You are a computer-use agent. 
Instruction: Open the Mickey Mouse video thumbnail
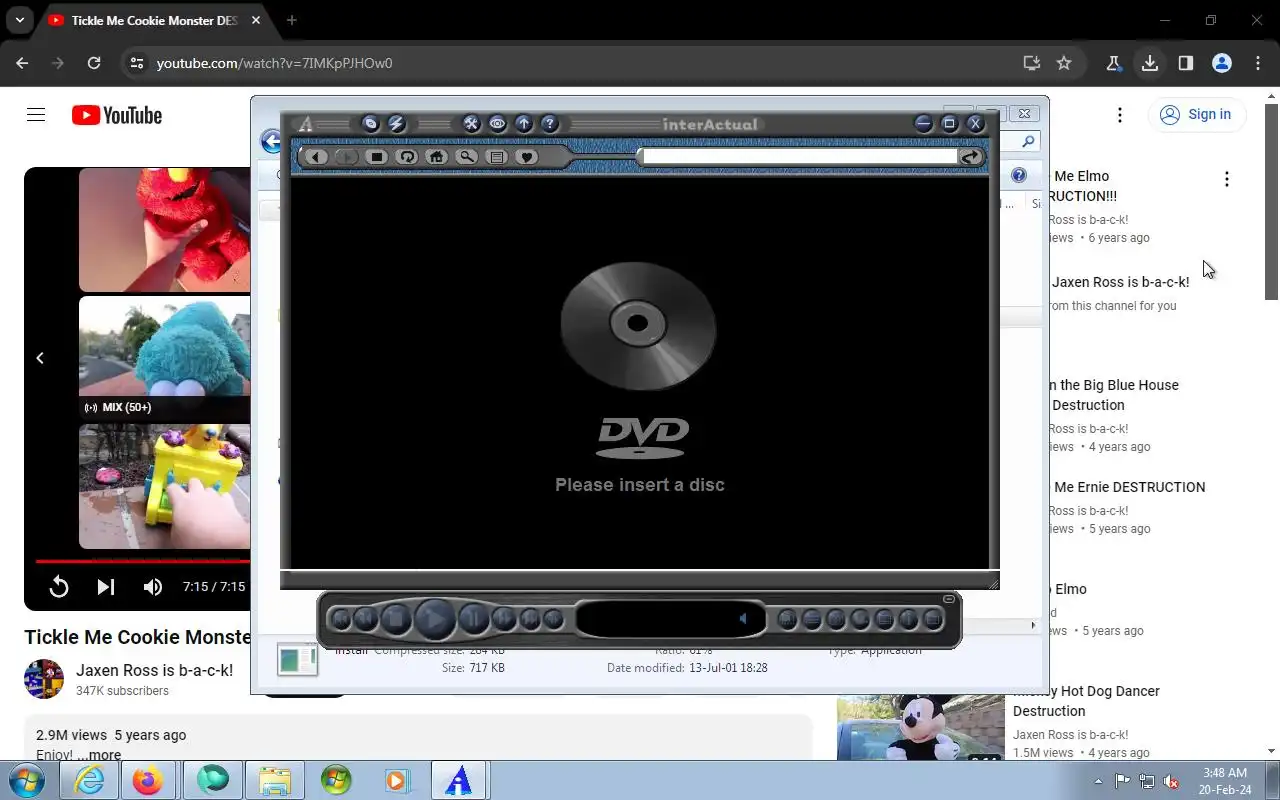click(921, 728)
